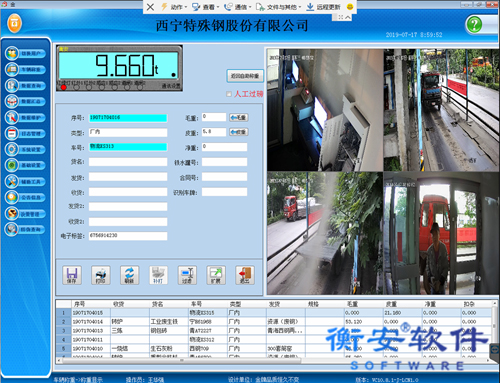Click the 补打 reprint icon button

[158, 275]
